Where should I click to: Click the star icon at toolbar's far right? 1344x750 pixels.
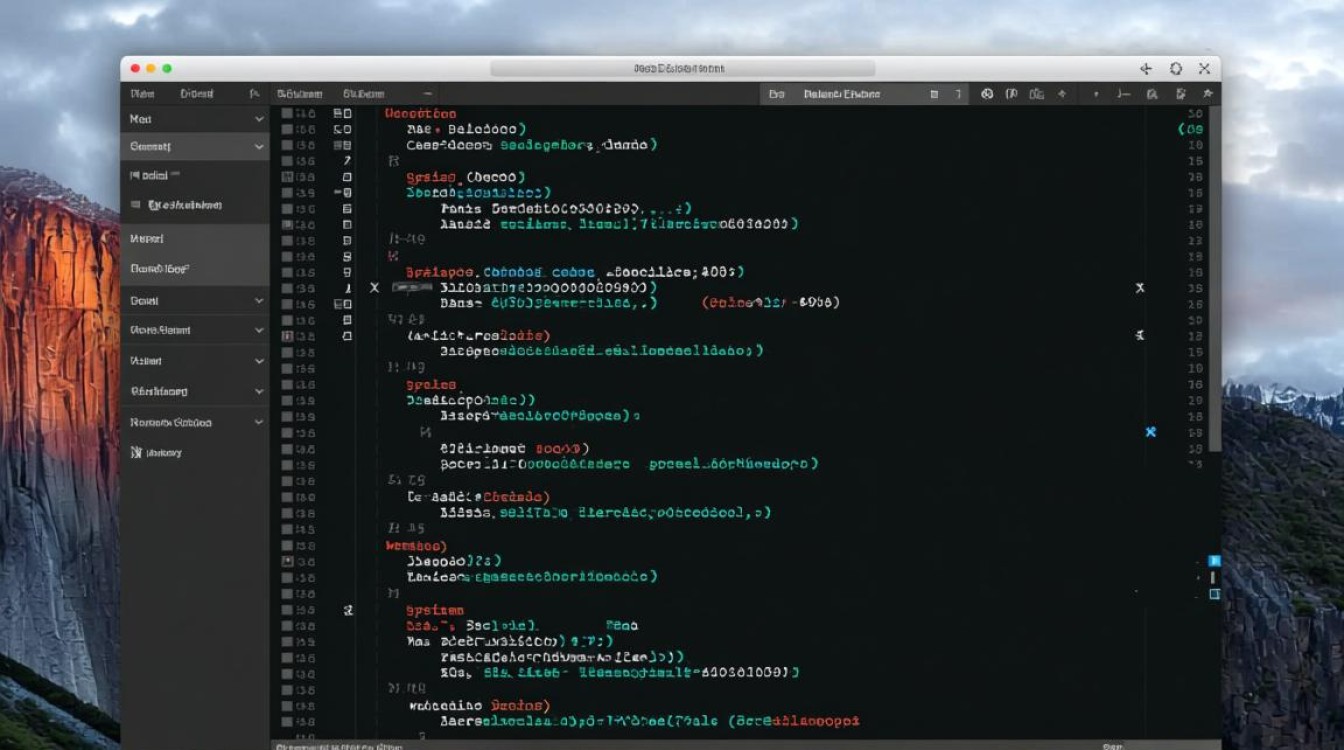(x=1208, y=94)
